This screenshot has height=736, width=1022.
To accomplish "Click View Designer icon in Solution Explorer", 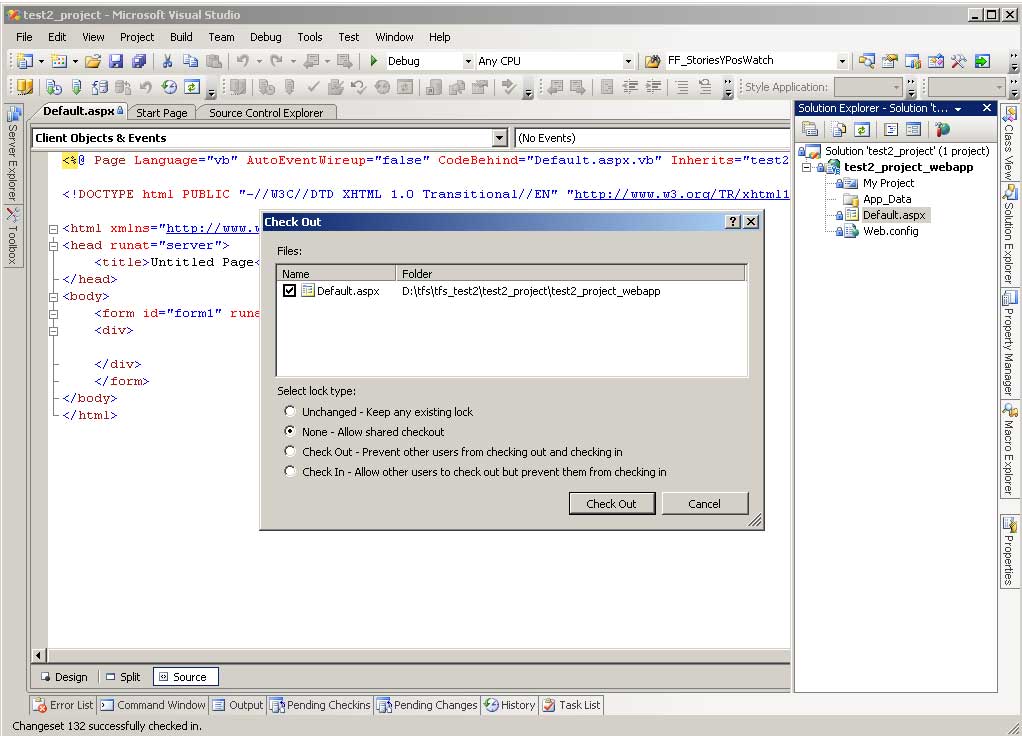I will click(x=913, y=129).
